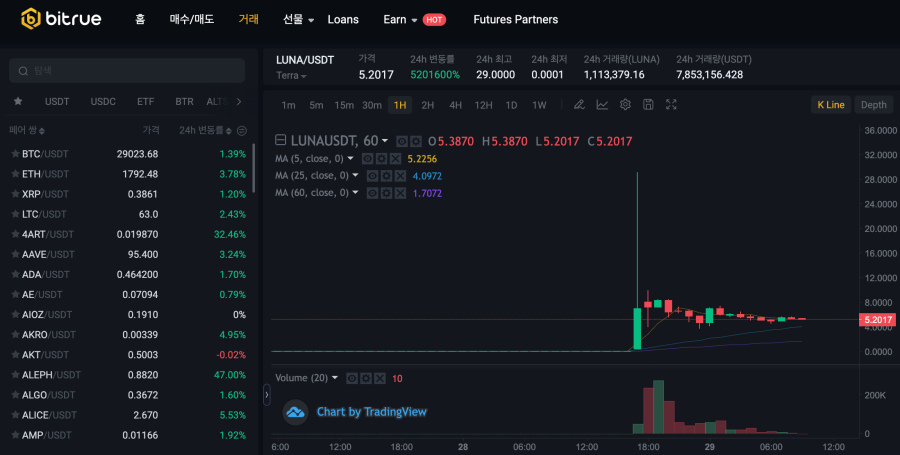This screenshot has height=455, width=900.
Task: Favorite the BTC/USDT pair star
Action: coord(15,154)
